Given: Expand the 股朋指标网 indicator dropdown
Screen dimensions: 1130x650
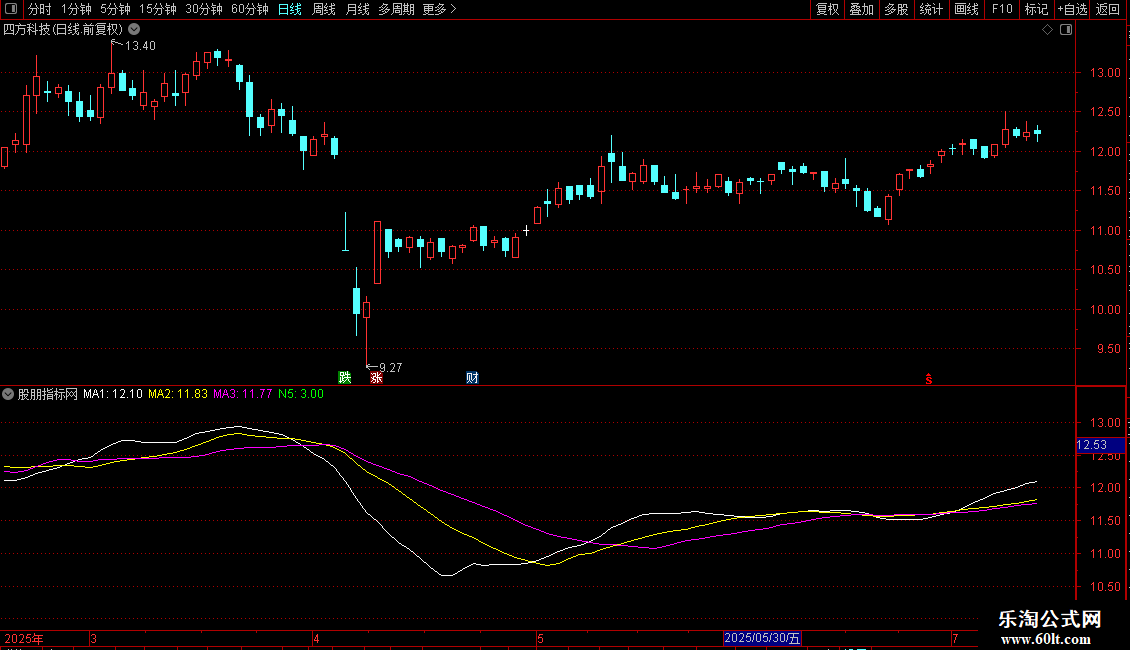Looking at the screenshot, I should coord(8,394).
